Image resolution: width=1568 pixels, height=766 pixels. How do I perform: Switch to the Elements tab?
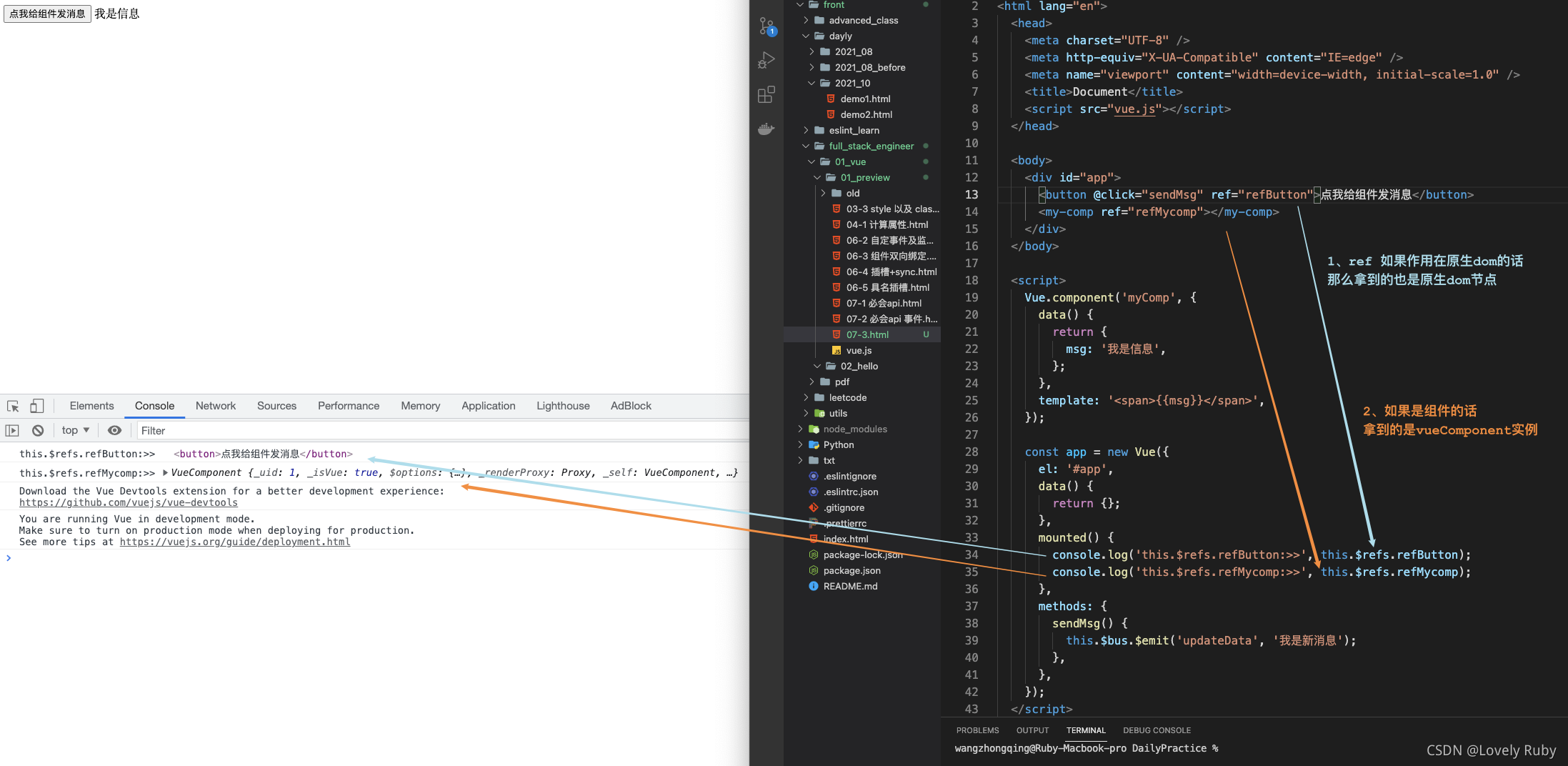pos(91,406)
